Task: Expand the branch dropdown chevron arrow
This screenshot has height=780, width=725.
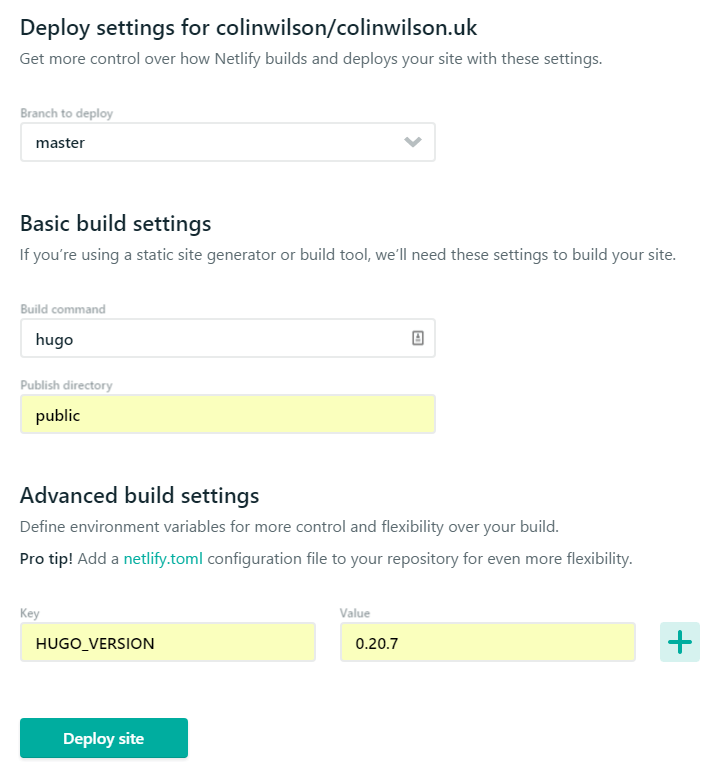Action: point(413,143)
